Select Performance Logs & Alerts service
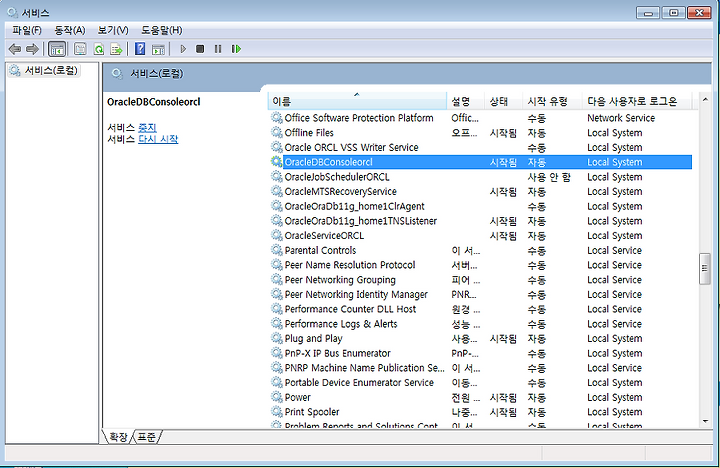This screenshot has height=468, width=720. (480, 323)
